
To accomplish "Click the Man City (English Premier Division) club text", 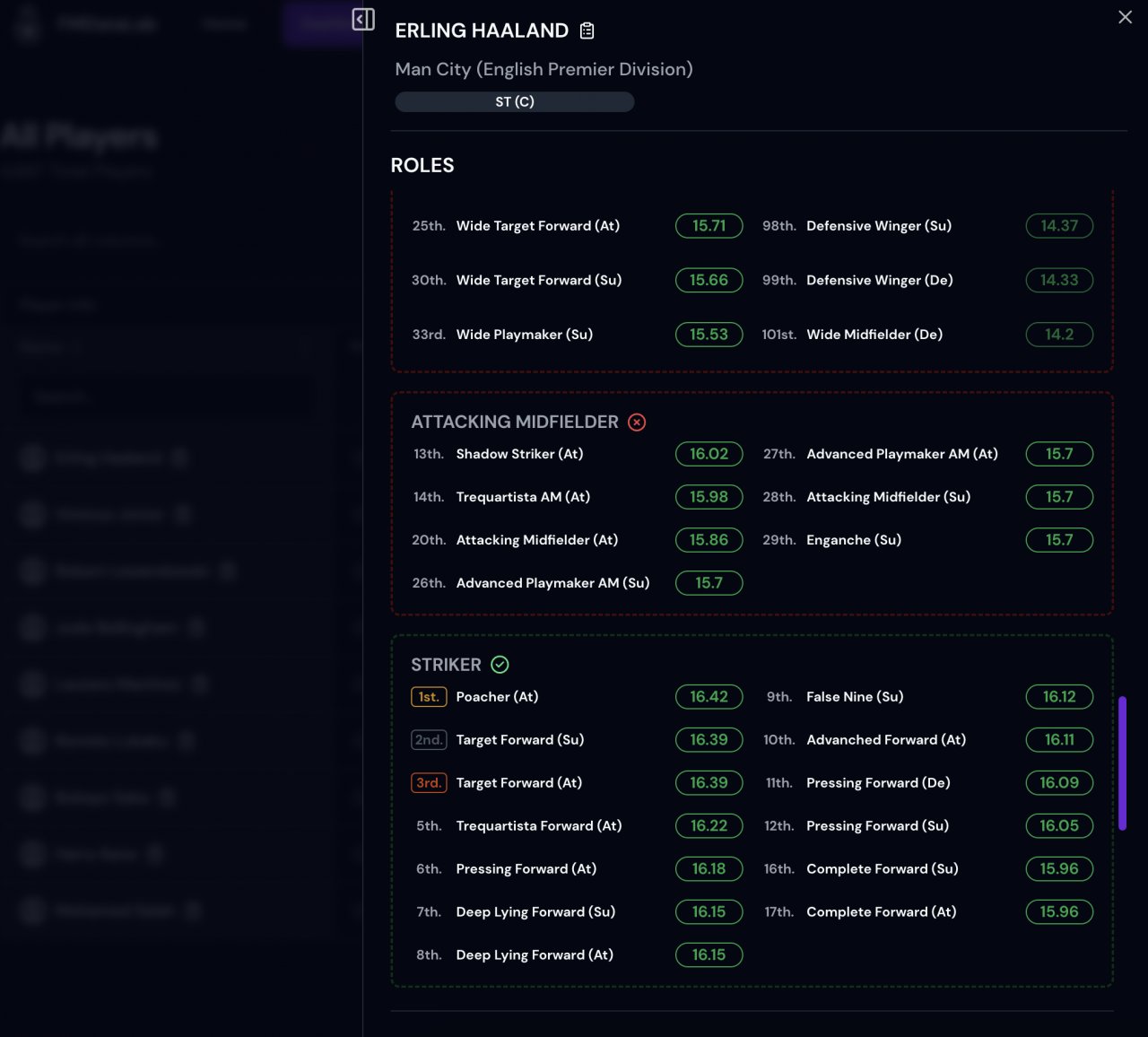I will (x=544, y=70).
